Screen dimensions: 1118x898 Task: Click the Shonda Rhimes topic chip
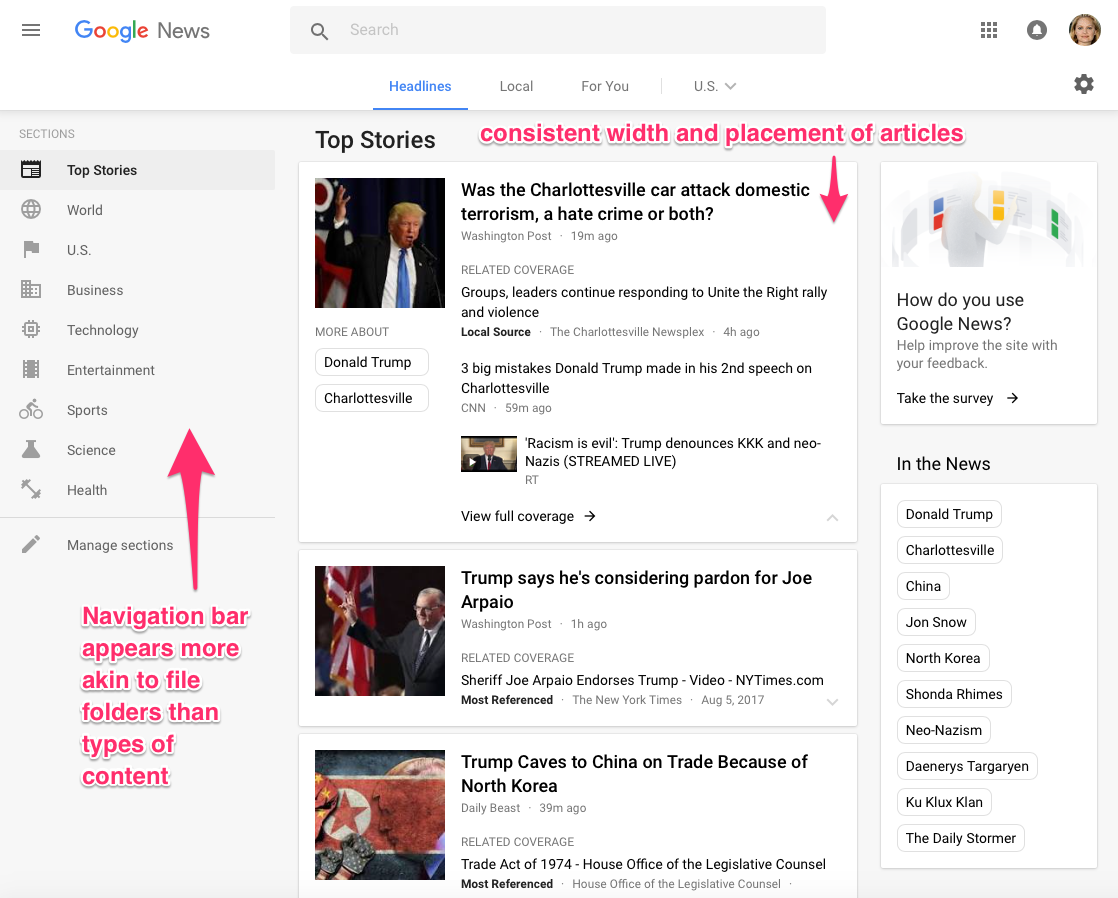pyautogui.click(x=954, y=694)
